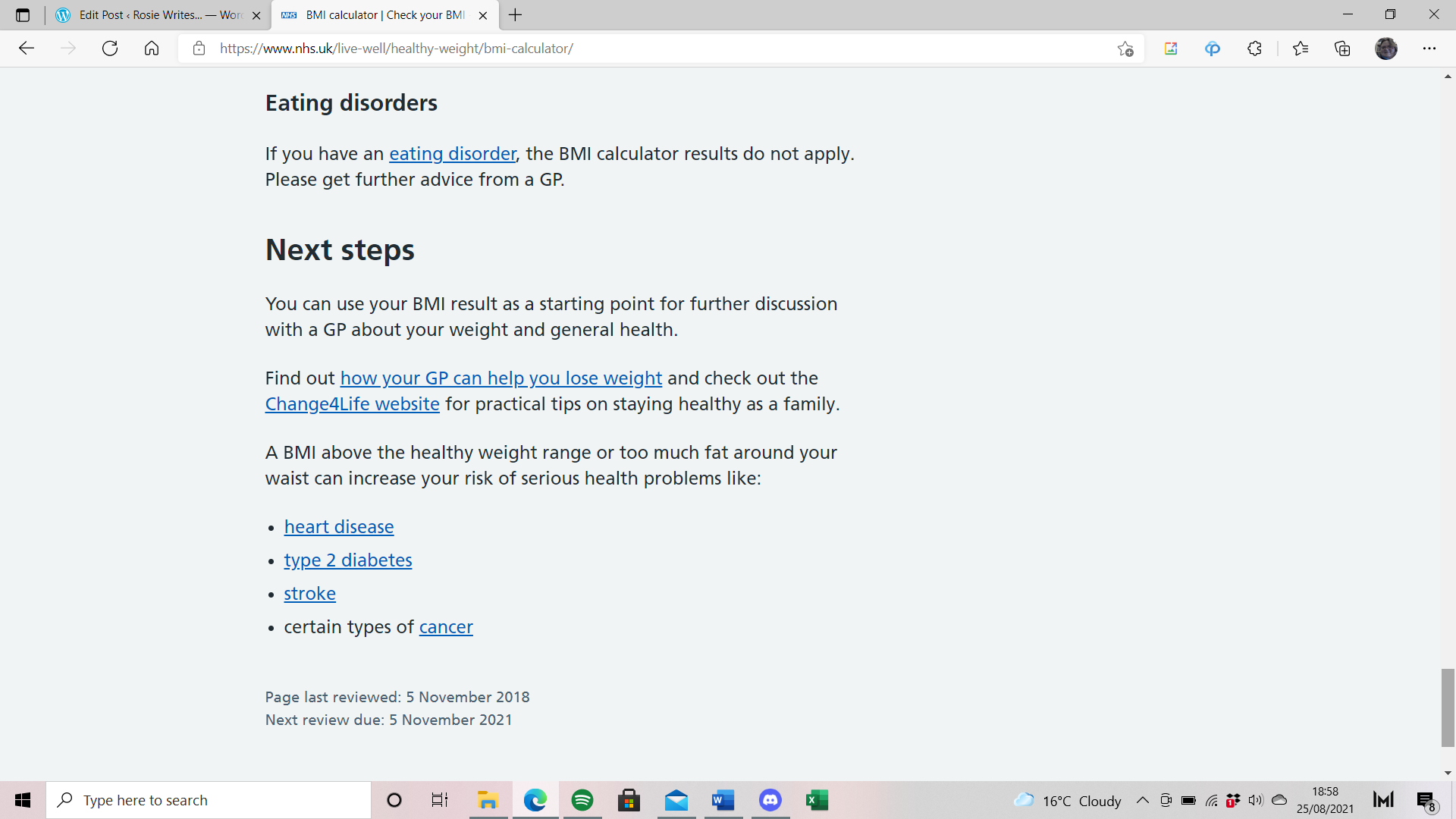Screen dimensions: 1456x819
Task: Open Spotify from the taskbar
Action: pyautogui.click(x=582, y=800)
